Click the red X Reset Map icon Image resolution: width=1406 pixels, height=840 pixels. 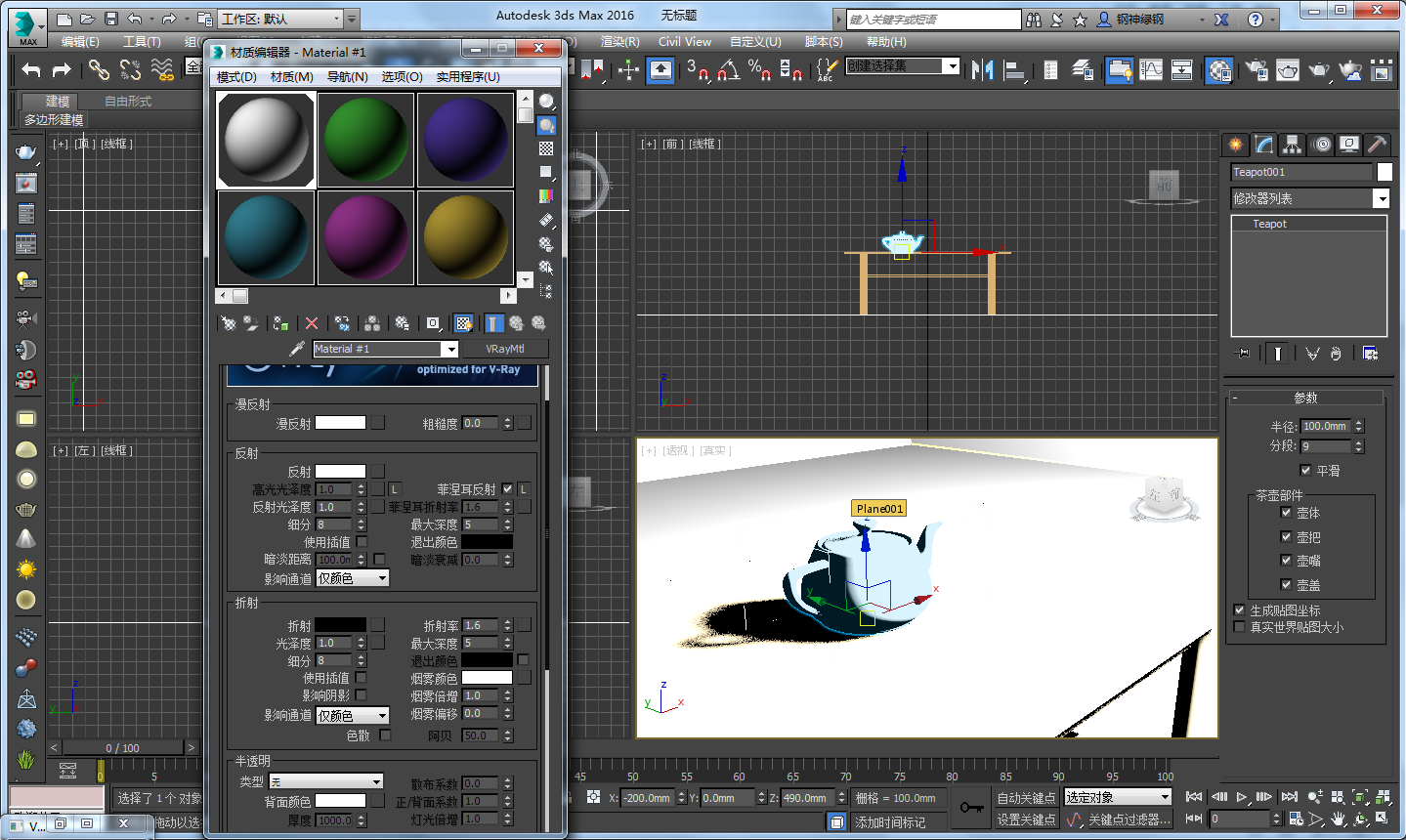point(312,322)
